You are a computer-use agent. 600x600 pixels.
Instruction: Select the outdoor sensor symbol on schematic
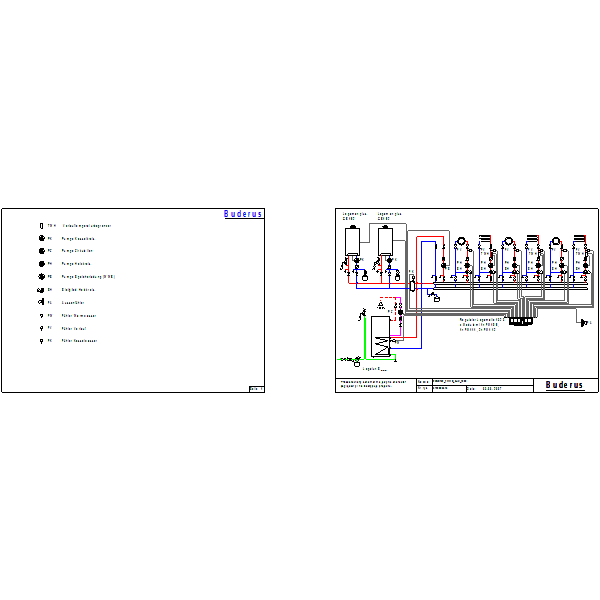click(584, 323)
